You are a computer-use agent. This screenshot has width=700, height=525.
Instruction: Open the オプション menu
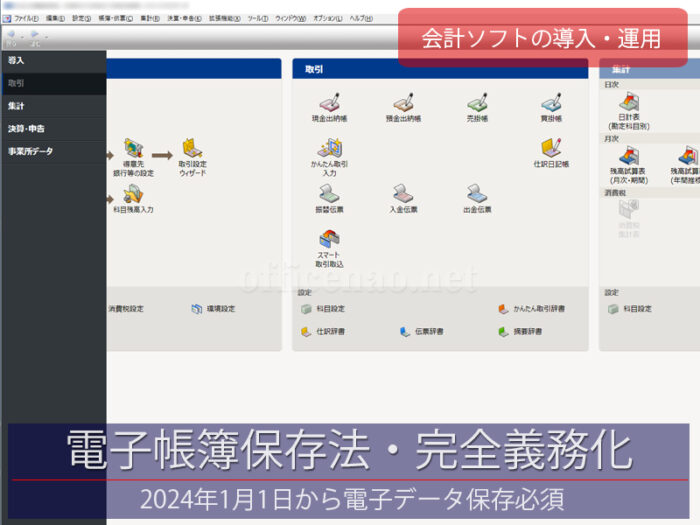[x=328, y=18]
